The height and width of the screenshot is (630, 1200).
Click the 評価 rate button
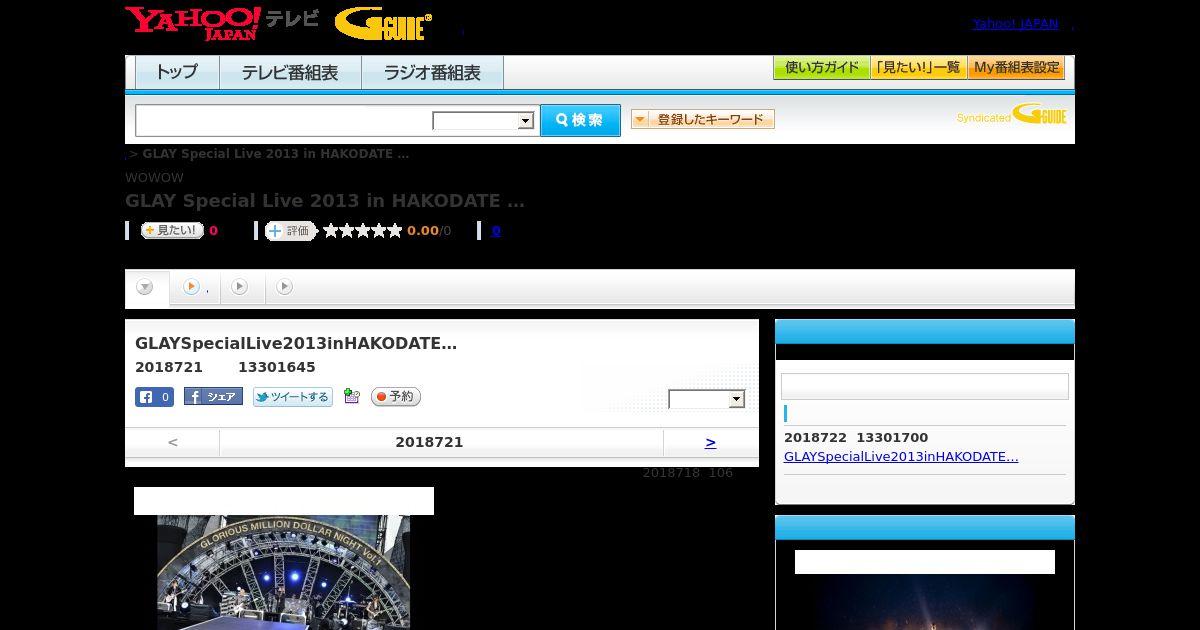pyautogui.click(x=291, y=231)
